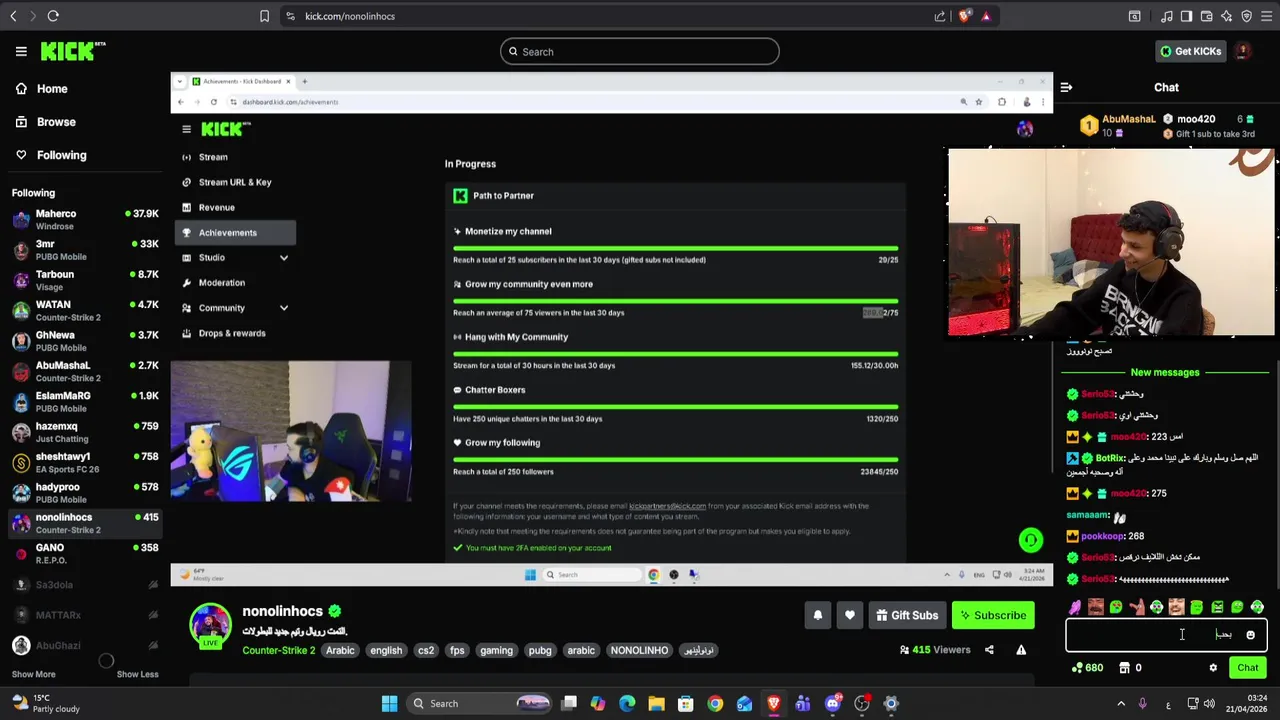Share page icon in the address bar
Screen dimensions: 1280x720
point(940,16)
